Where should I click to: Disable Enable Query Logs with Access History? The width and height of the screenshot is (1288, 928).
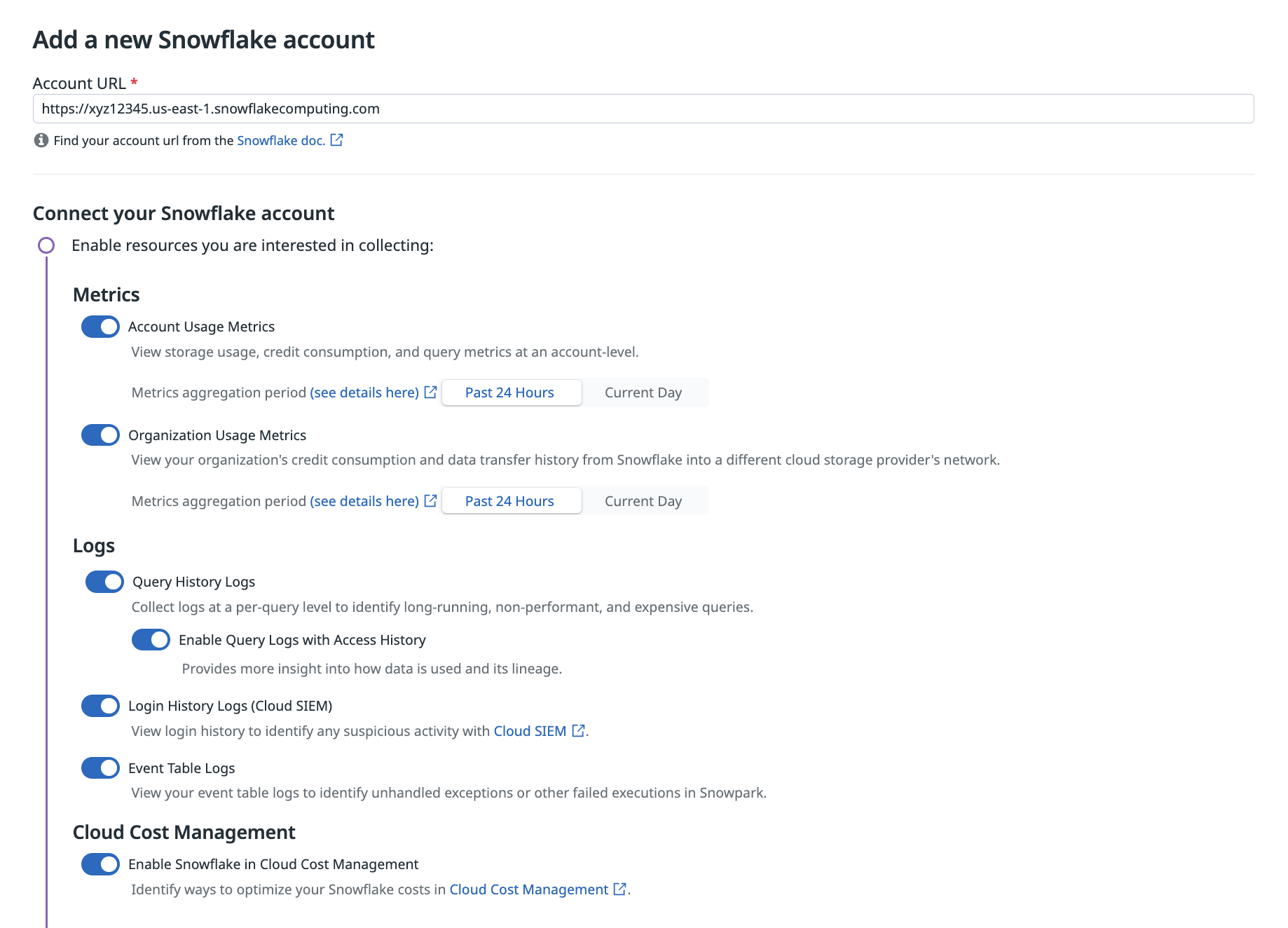pos(151,639)
